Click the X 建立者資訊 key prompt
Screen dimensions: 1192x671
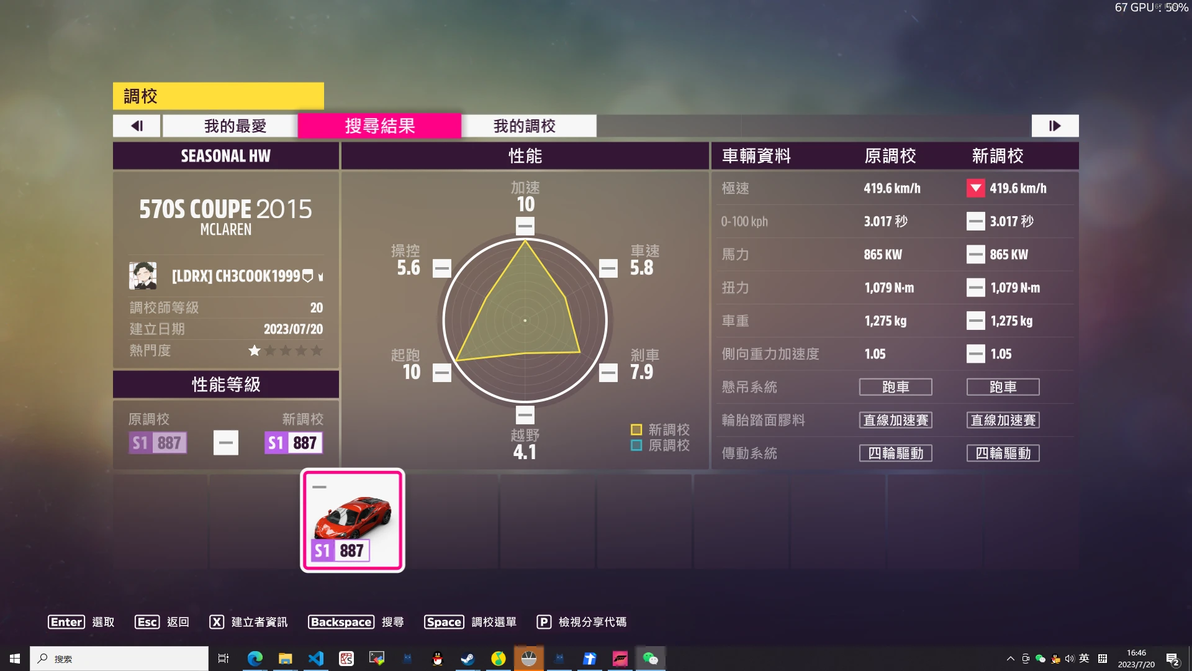click(249, 622)
